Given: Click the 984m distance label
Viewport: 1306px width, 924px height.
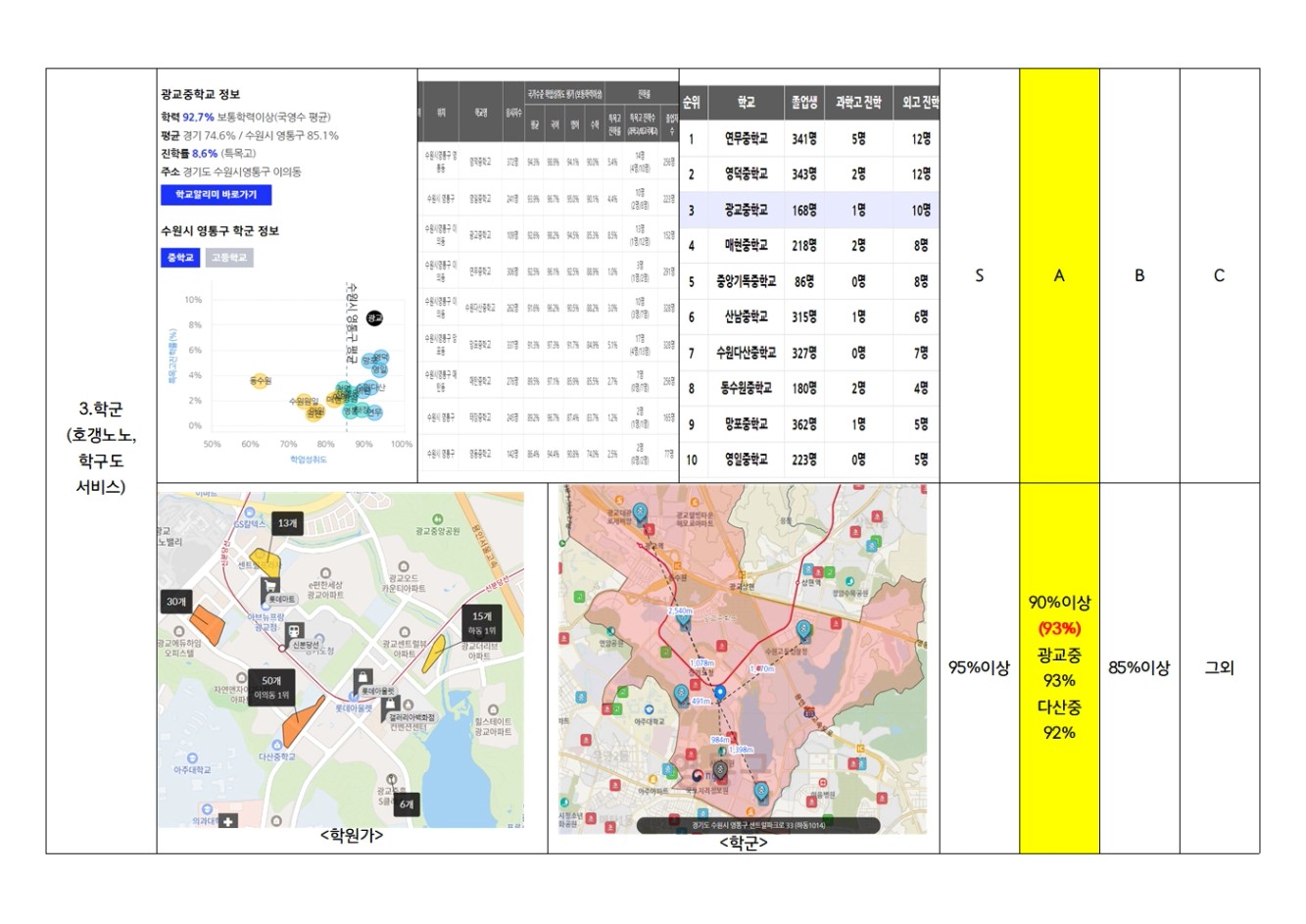Looking at the screenshot, I should point(720,740).
